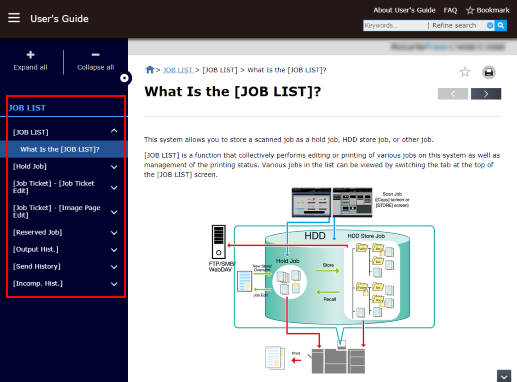Click the Expand all plus icon

pyautogui.click(x=30, y=55)
